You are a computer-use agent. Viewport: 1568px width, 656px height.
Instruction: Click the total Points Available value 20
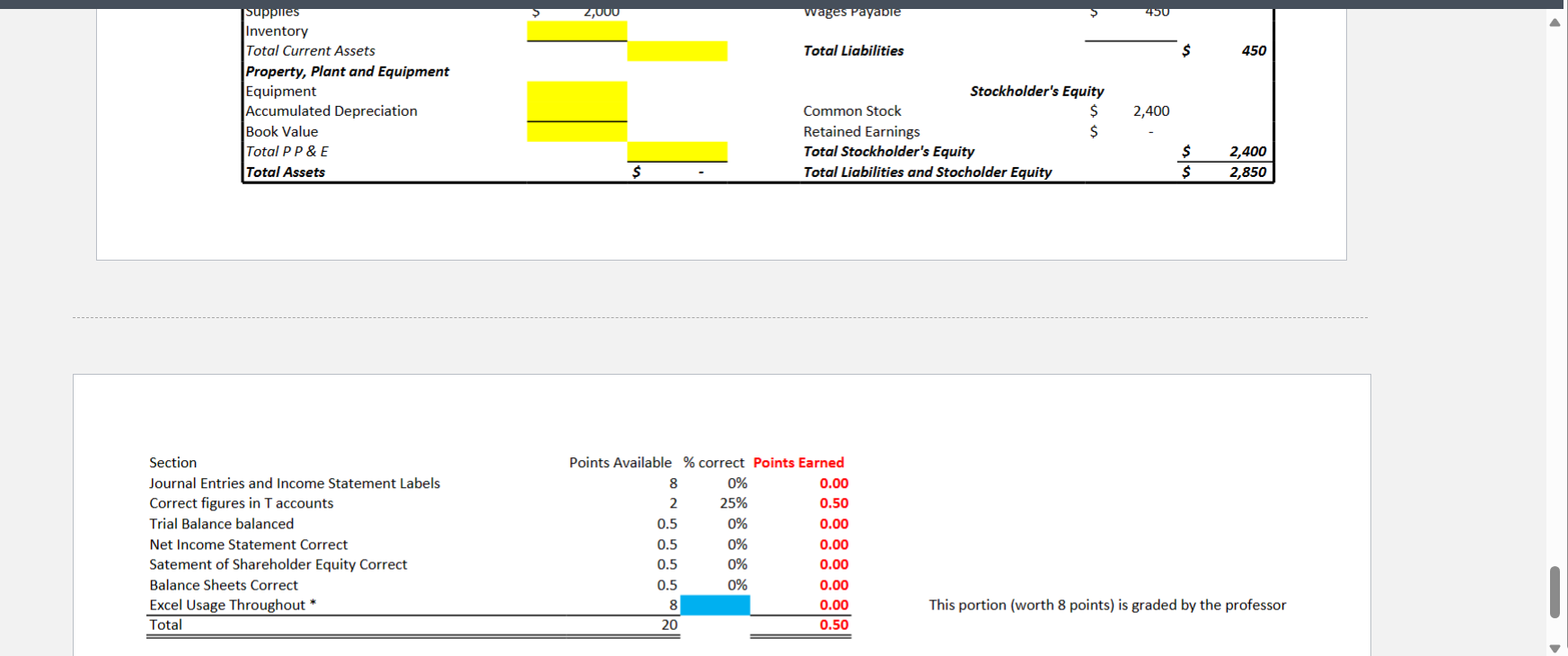click(x=670, y=625)
